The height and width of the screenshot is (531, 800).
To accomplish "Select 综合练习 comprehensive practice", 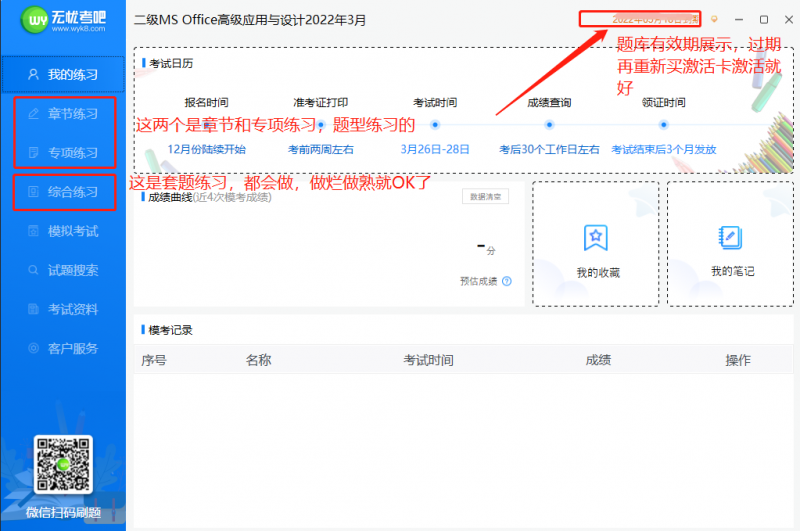I will point(63,192).
